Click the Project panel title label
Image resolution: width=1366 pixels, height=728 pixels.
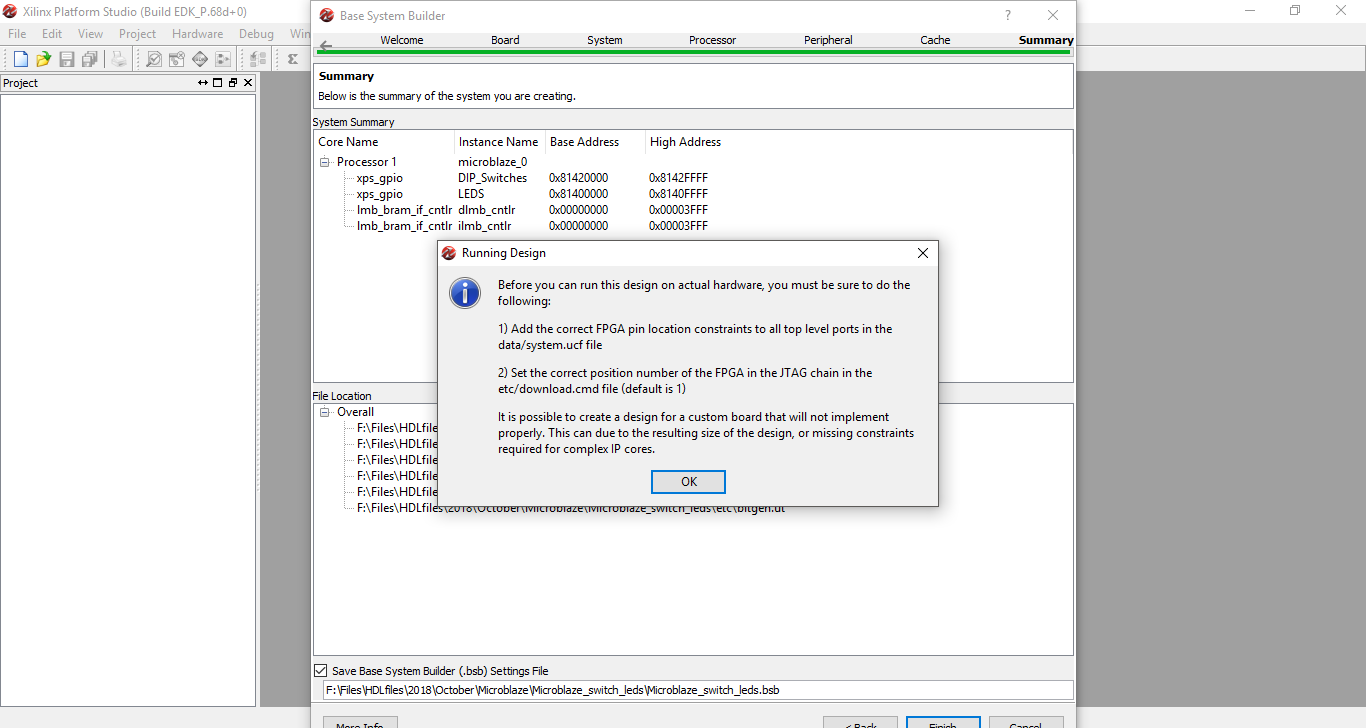(x=20, y=83)
